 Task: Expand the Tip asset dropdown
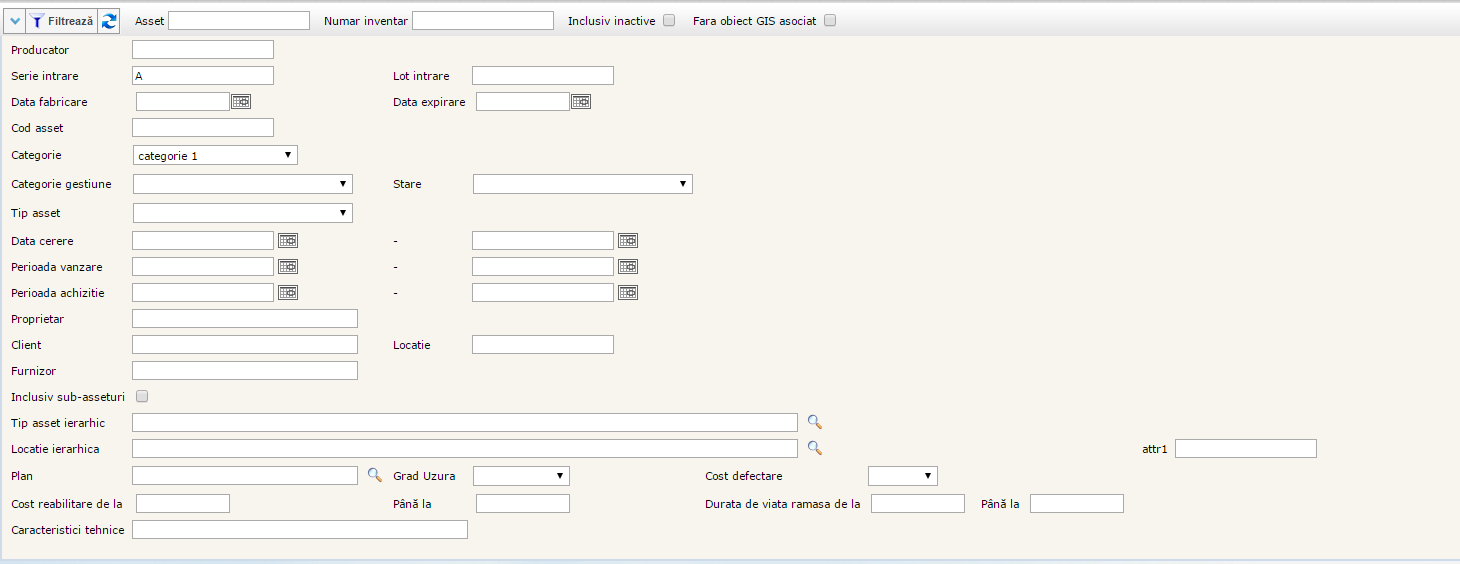pyautogui.click(x=242, y=213)
